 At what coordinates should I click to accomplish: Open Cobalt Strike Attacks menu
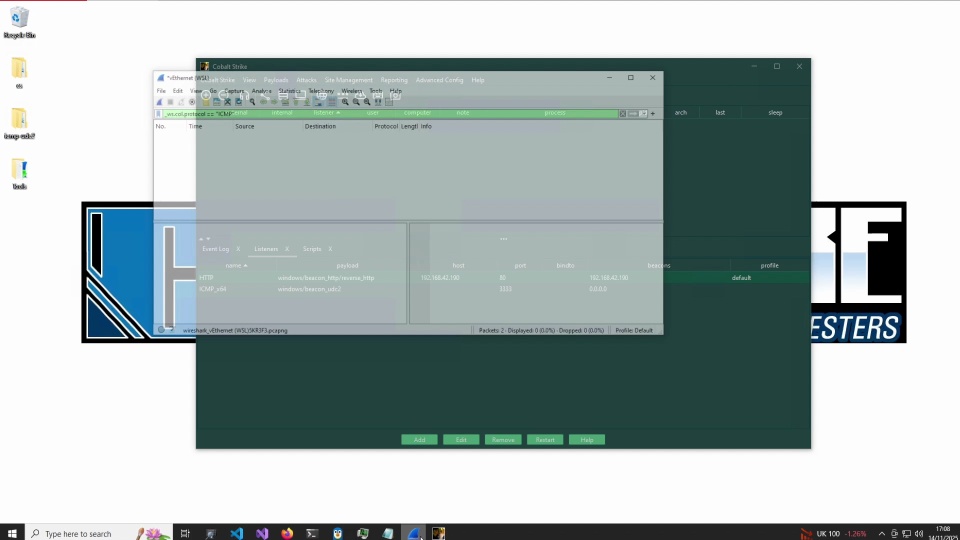[x=306, y=80]
